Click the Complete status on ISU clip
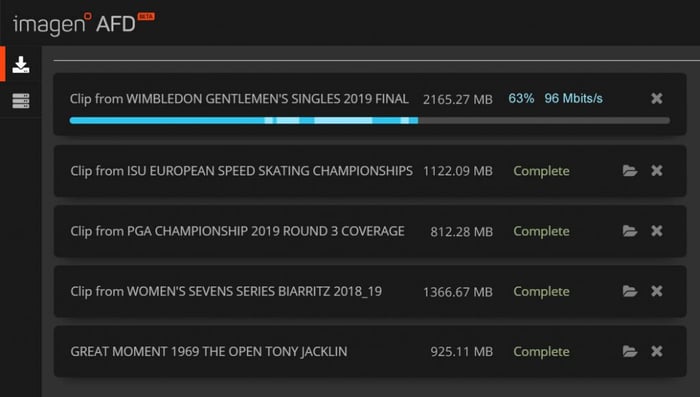 pyautogui.click(x=541, y=171)
